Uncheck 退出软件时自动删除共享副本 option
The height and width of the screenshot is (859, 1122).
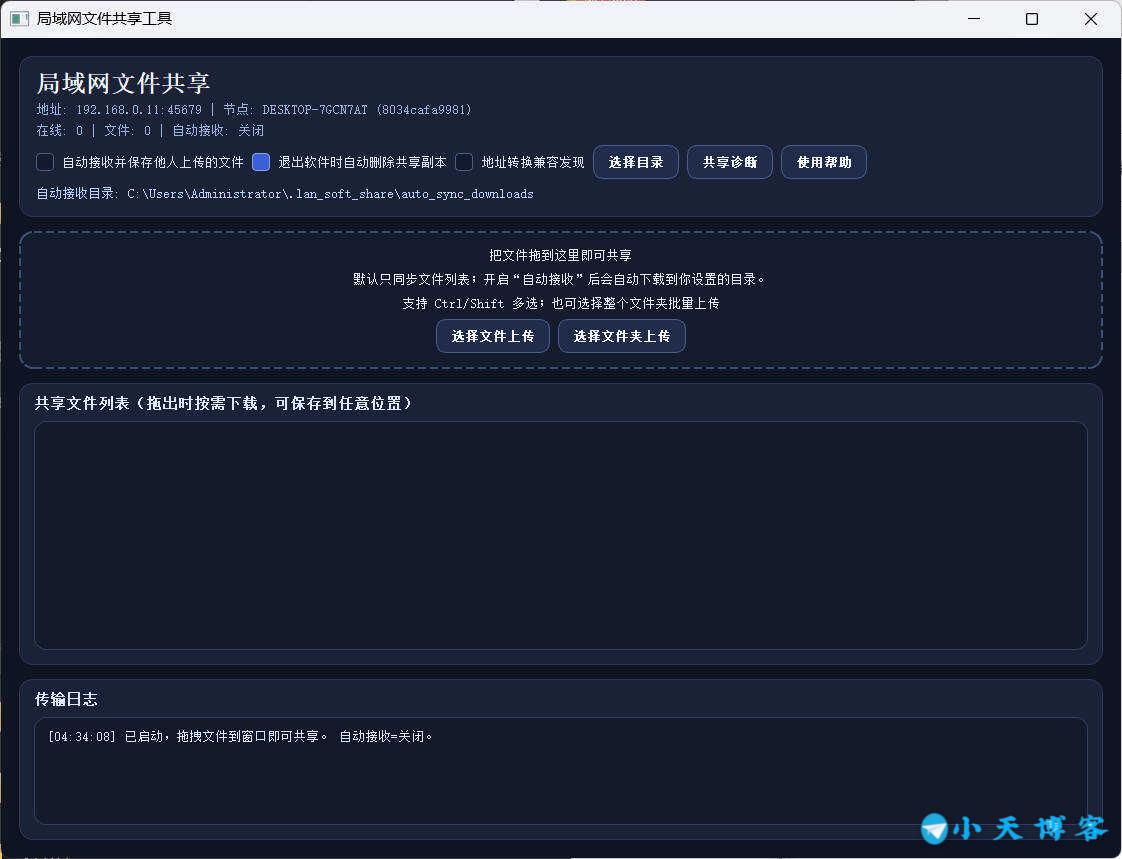pyautogui.click(x=261, y=162)
